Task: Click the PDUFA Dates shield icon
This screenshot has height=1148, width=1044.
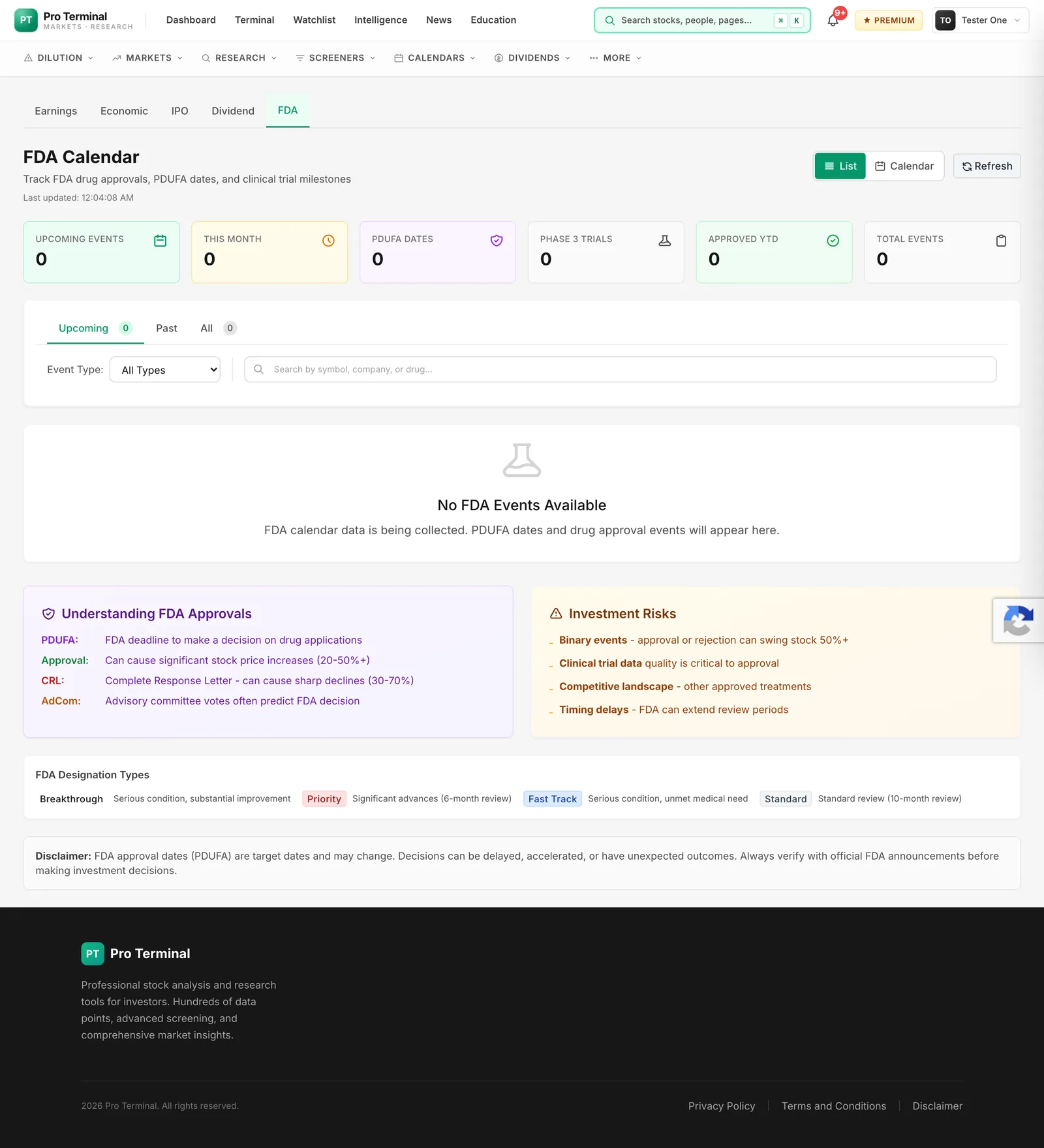Action: [497, 241]
